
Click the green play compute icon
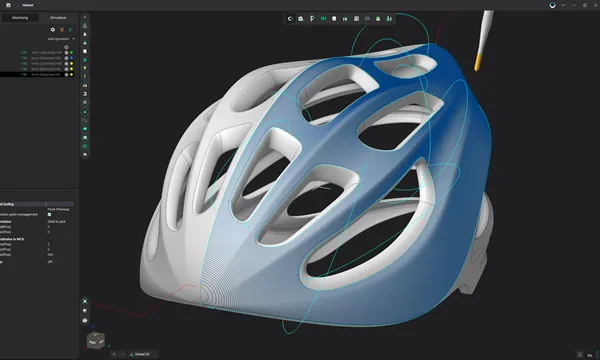(71, 29)
